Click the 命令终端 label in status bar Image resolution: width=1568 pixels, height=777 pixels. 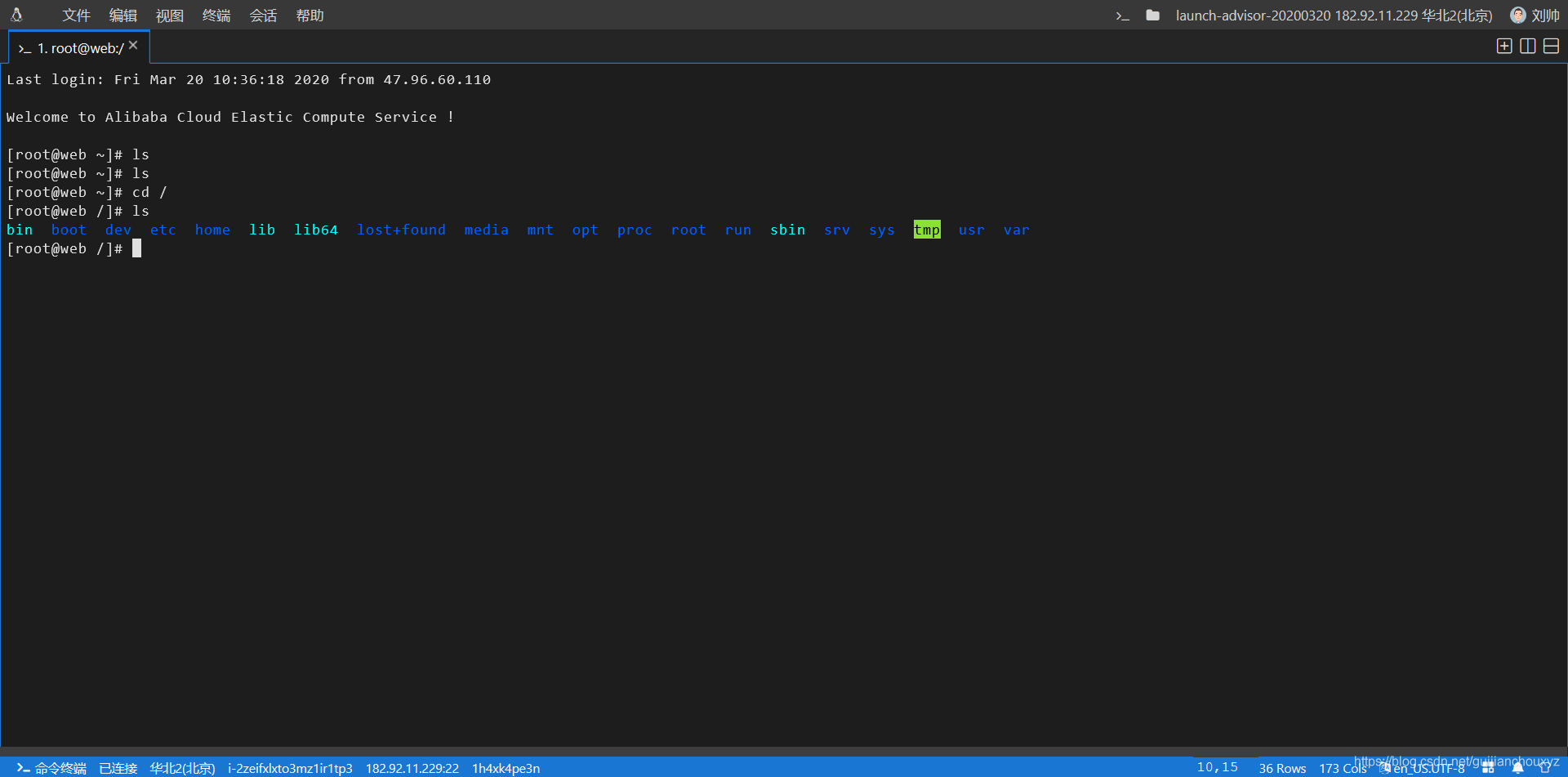(x=60, y=768)
